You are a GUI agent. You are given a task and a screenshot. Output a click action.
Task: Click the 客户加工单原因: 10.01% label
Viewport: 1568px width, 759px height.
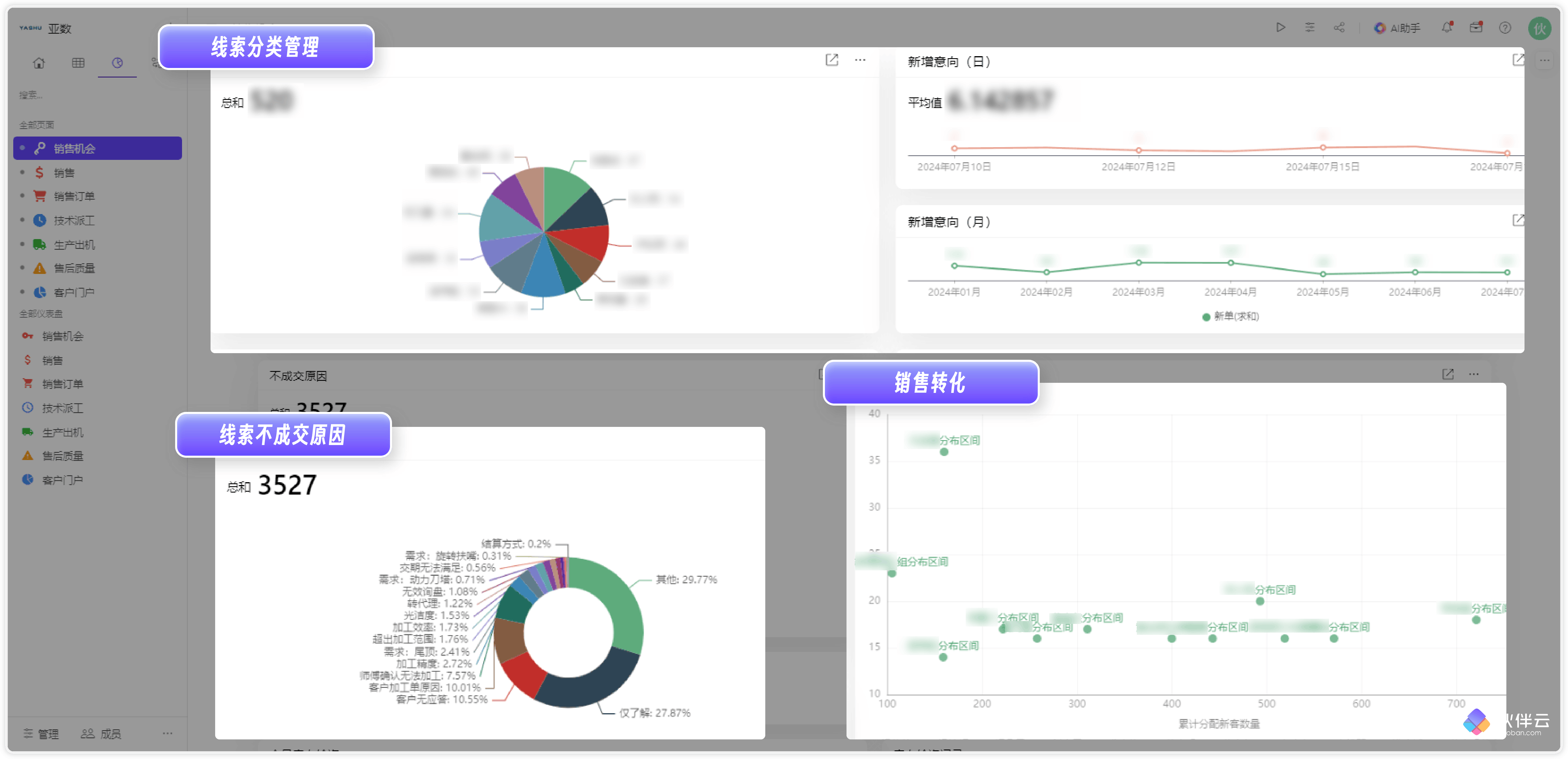[425, 688]
